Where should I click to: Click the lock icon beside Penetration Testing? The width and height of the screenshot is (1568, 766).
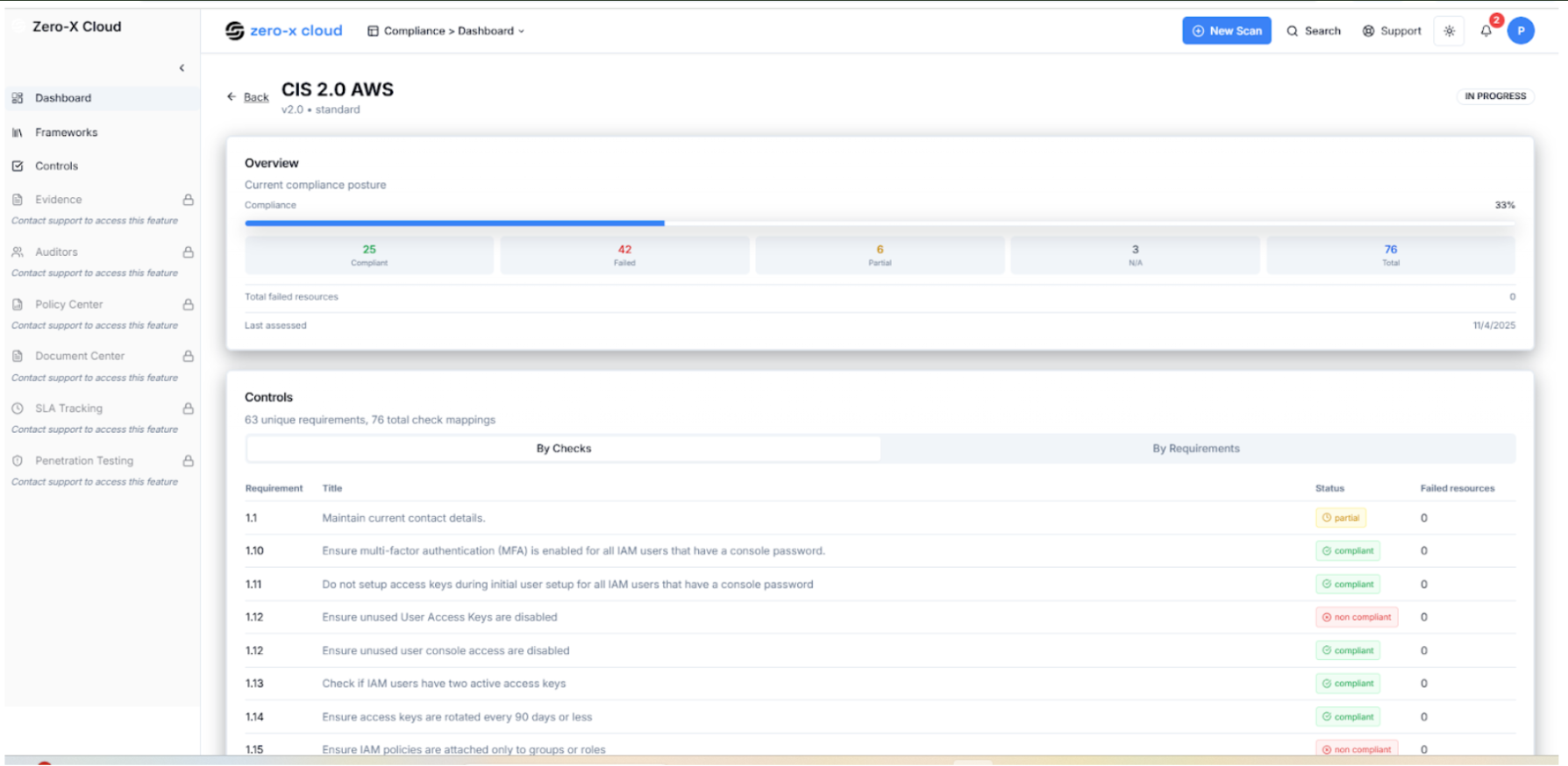[x=188, y=460]
